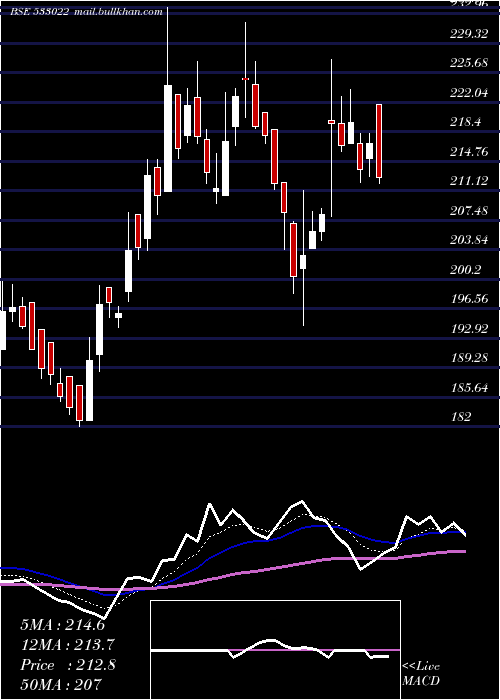Click the 182 price axis label
Viewport: 500px width, 700px height.
coord(460,417)
